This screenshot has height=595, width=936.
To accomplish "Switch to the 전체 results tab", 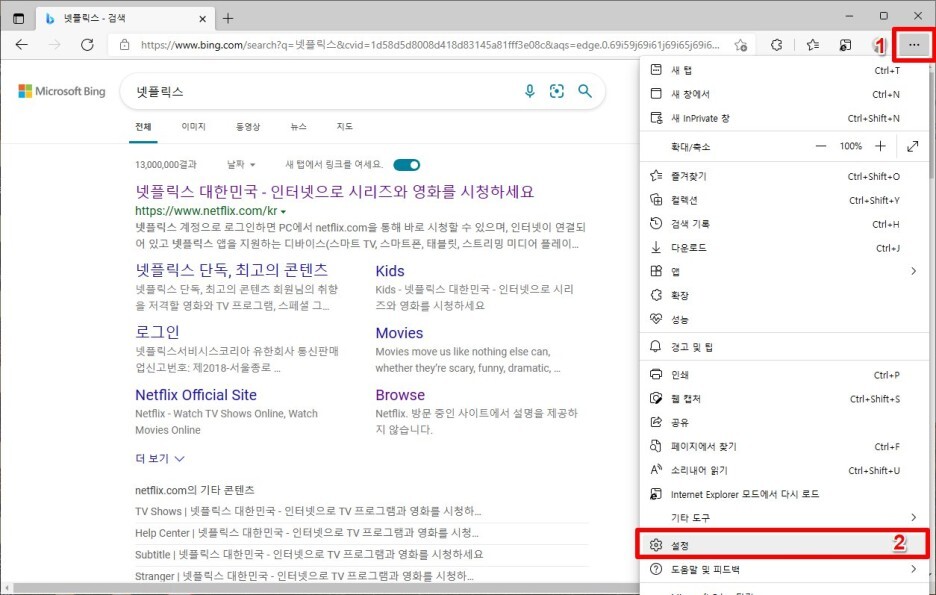I will pyautogui.click(x=143, y=127).
